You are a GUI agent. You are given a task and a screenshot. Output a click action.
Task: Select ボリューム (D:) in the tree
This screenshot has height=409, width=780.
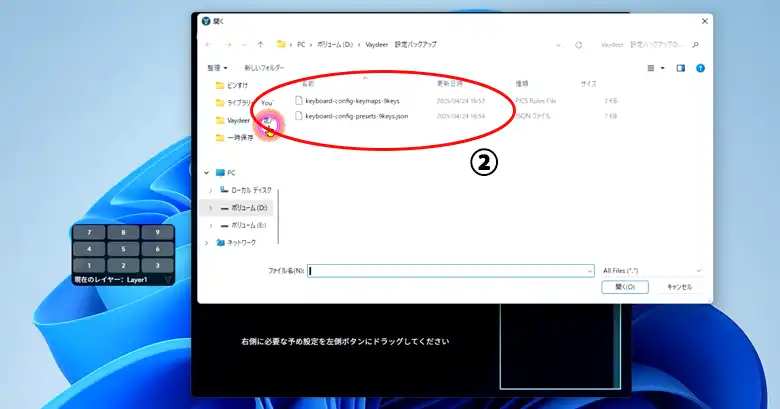click(244, 208)
